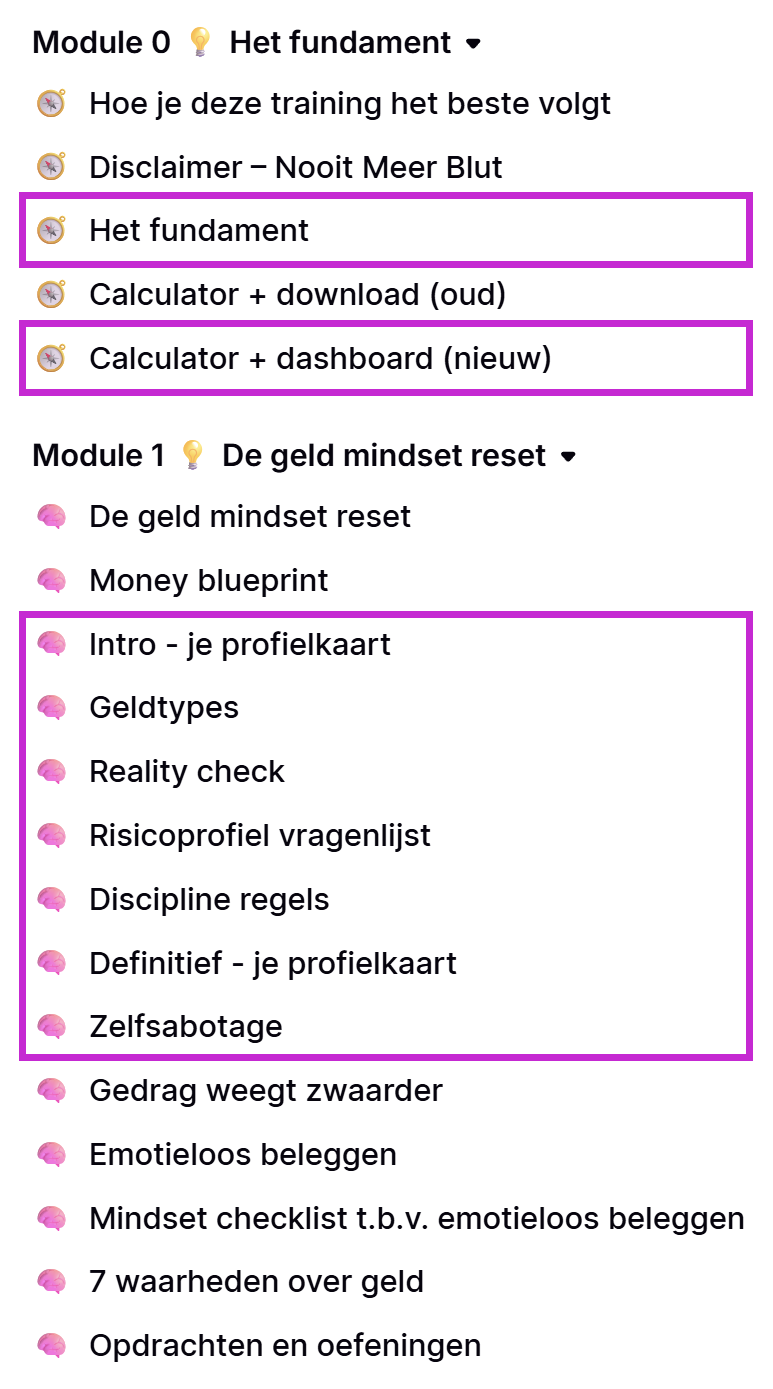This screenshot has width=773, height=1389.
Task: Click brain icon beside Emotieloos beleggen
Action: point(51,1155)
